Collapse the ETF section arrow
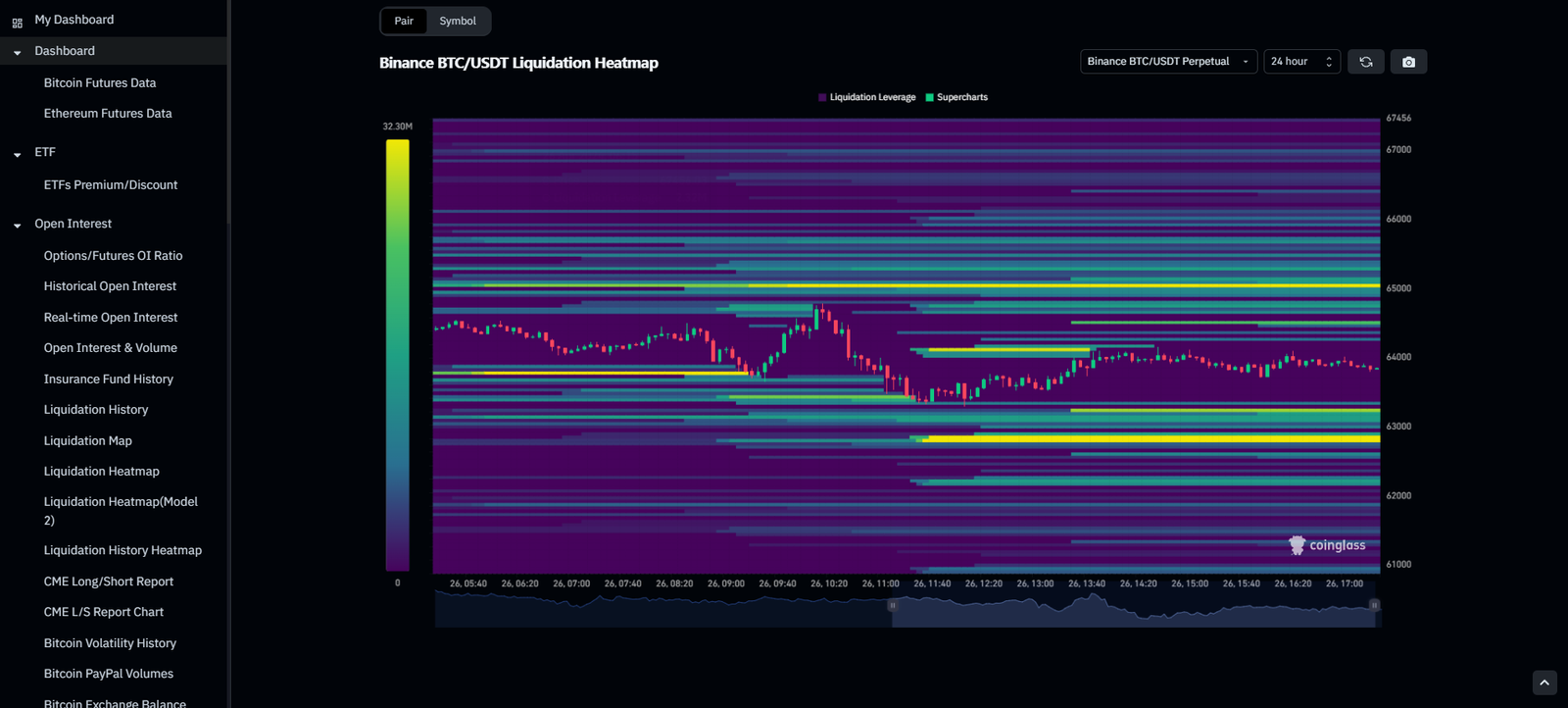 pyautogui.click(x=18, y=154)
